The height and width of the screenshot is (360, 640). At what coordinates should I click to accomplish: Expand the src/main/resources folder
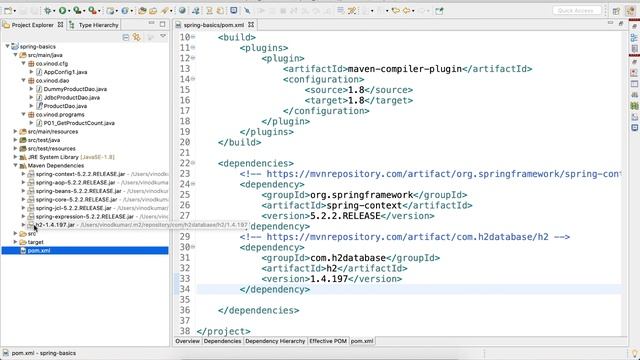[x=15, y=131]
